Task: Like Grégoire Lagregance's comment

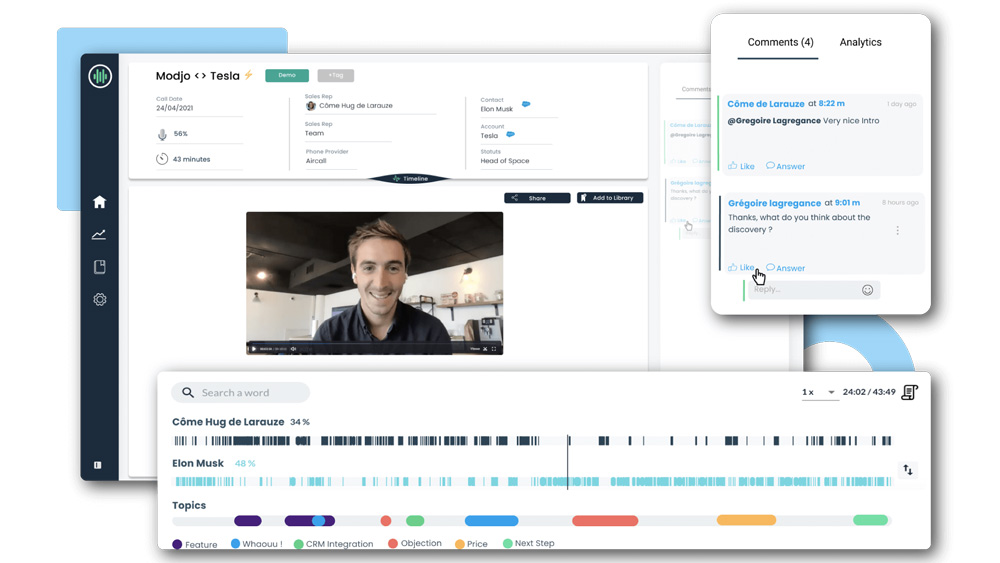Action: pos(741,268)
